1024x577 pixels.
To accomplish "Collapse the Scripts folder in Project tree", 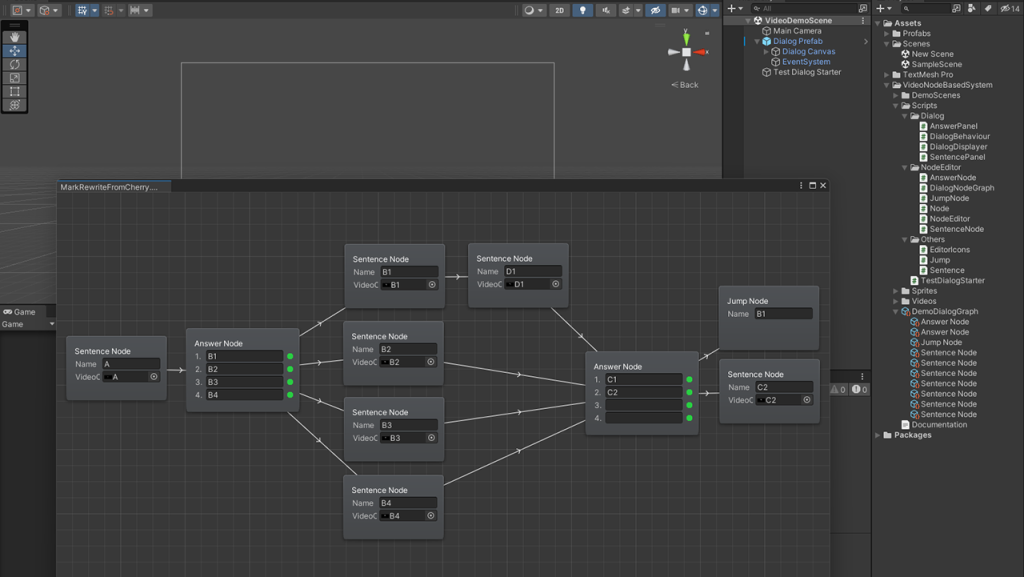I will (x=897, y=106).
